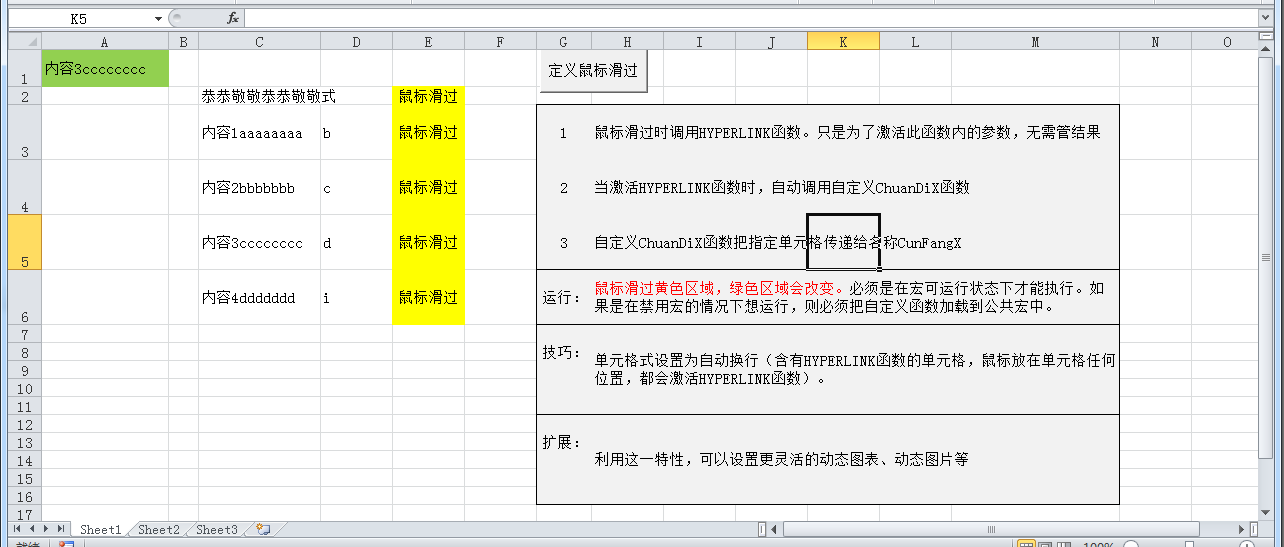Select cell 内容2bbbbbbb

click(x=259, y=188)
